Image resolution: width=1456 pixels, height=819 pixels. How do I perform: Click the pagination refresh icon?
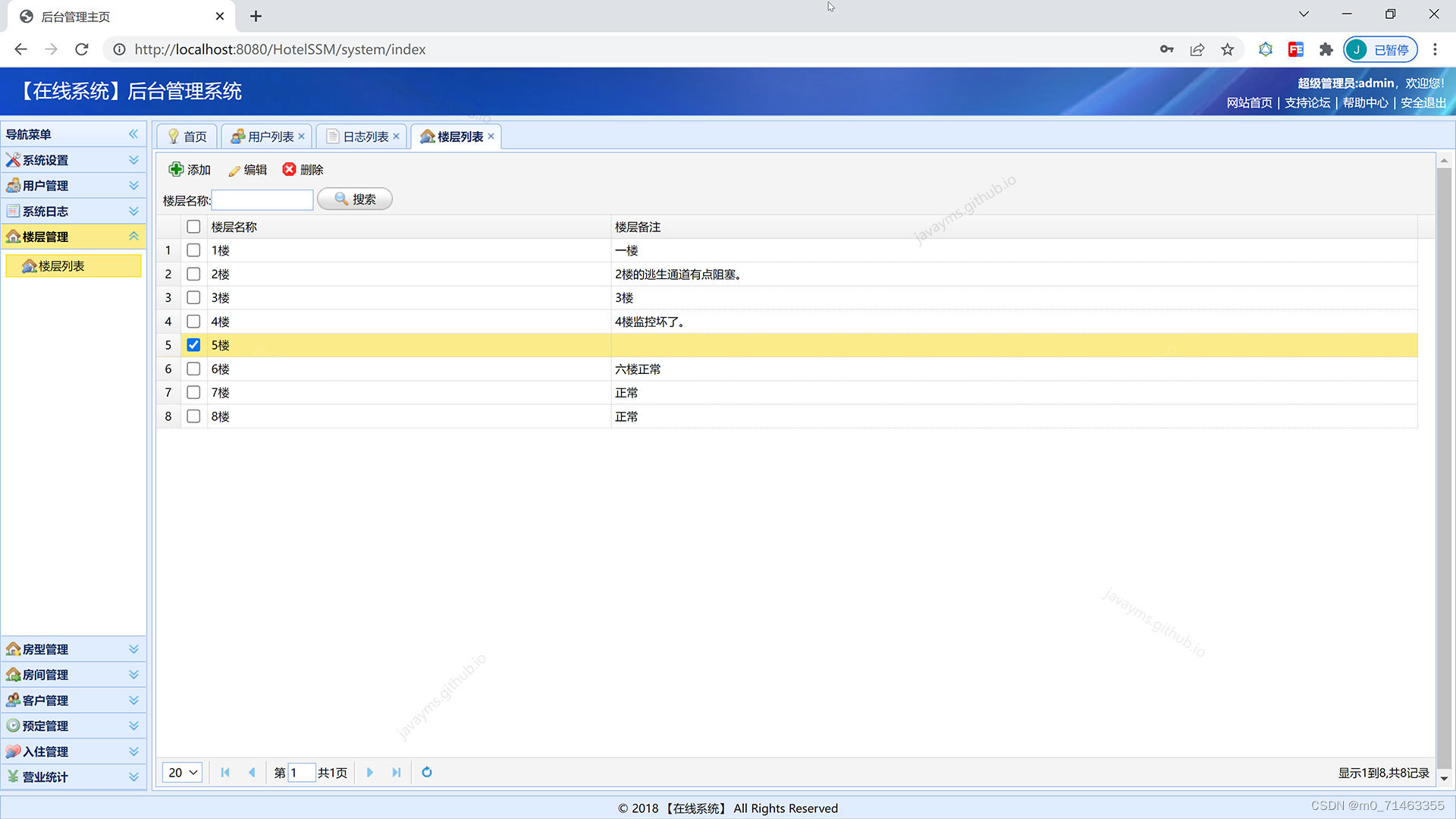pyautogui.click(x=427, y=772)
